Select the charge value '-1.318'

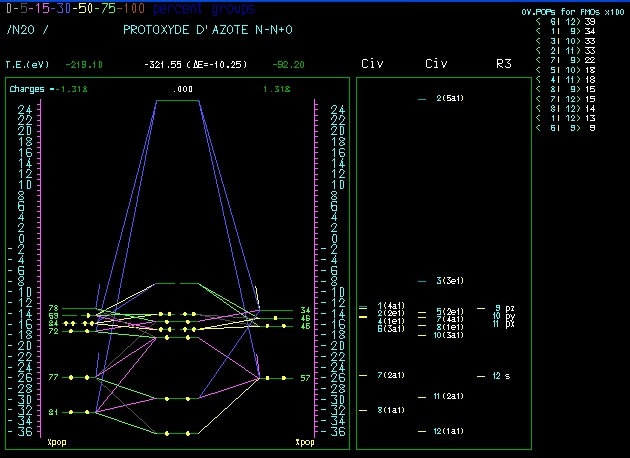[x=72, y=89]
